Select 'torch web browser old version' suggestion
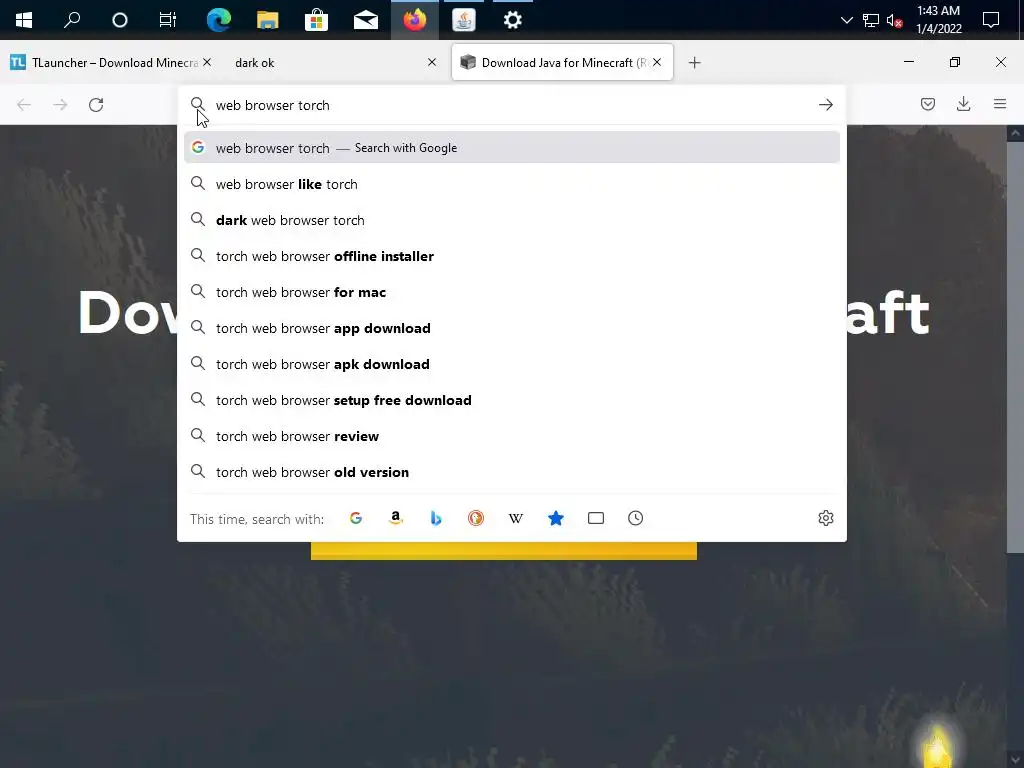The width and height of the screenshot is (1024, 768). (x=511, y=472)
